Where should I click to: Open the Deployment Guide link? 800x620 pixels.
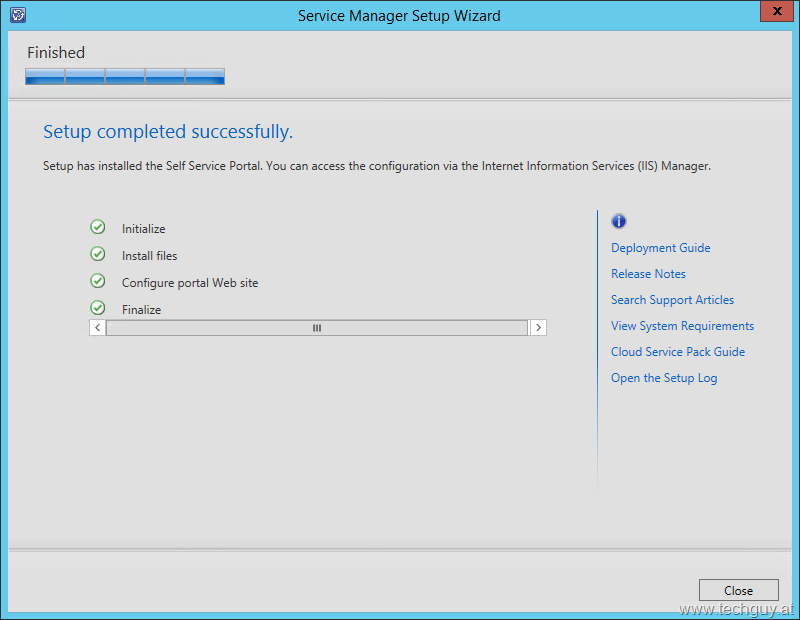(660, 248)
